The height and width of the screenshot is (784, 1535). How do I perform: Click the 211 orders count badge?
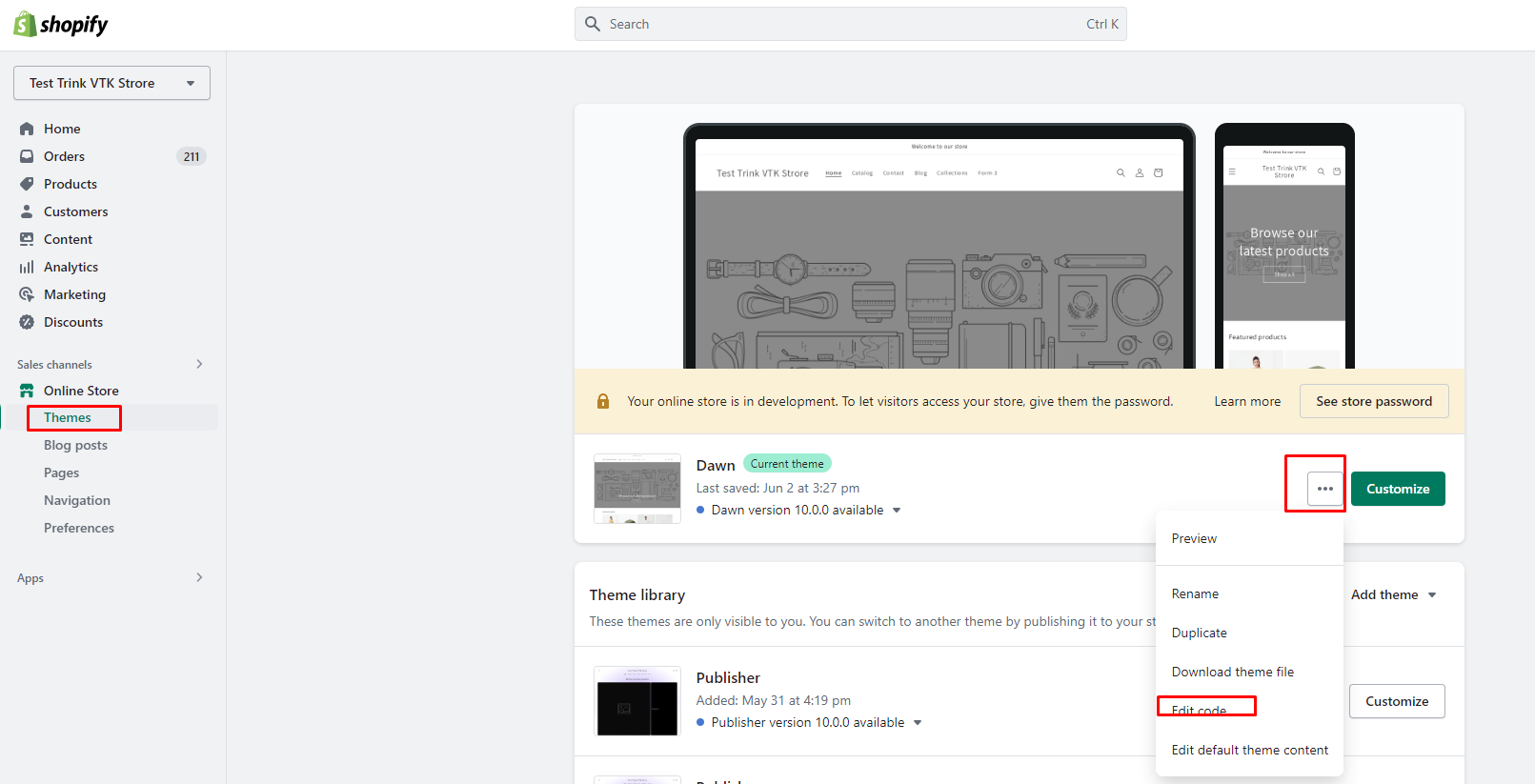pyautogui.click(x=192, y=156)
